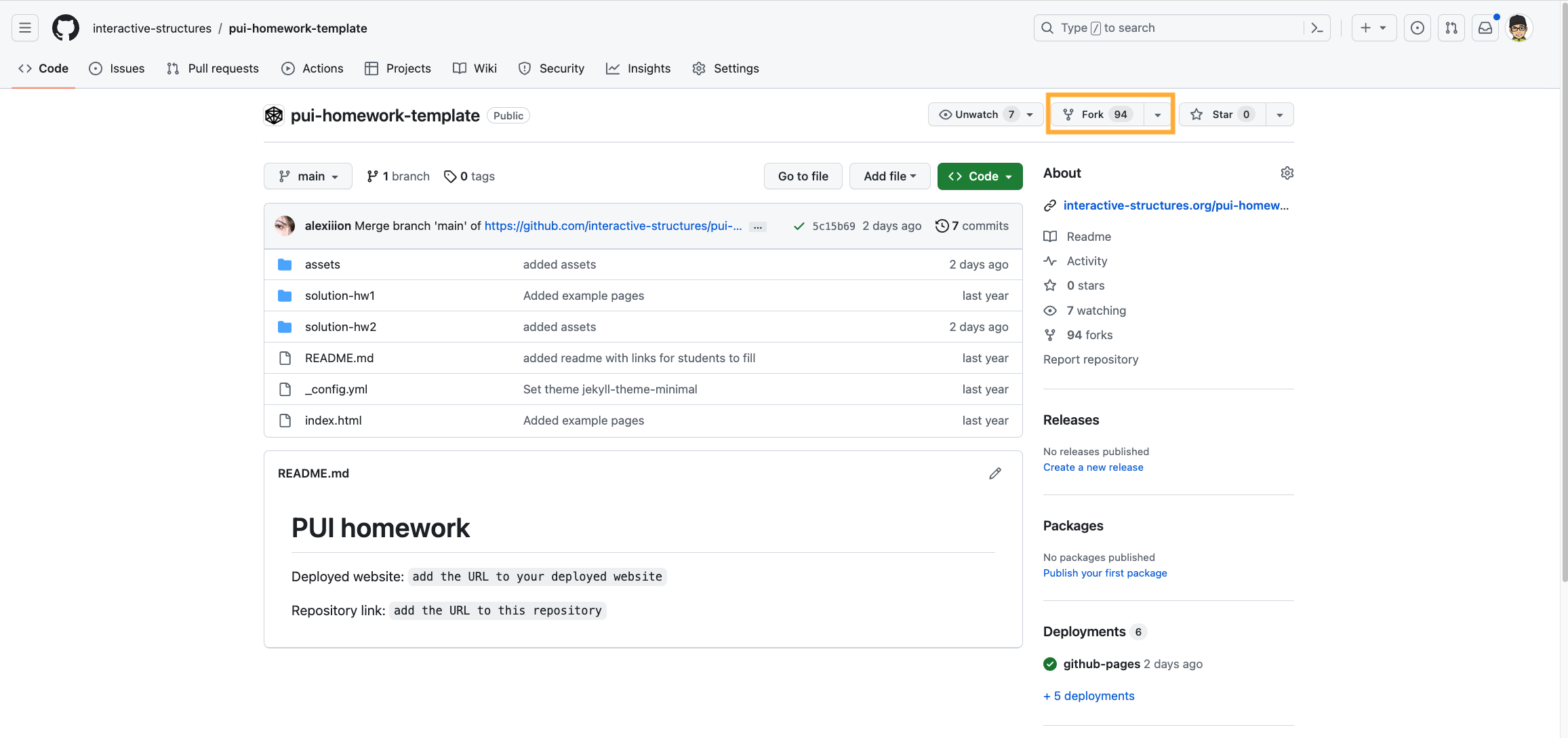Open the user profile avatar menu
The width and height of the screenshot is (1568, 738).
point(1519,28)
